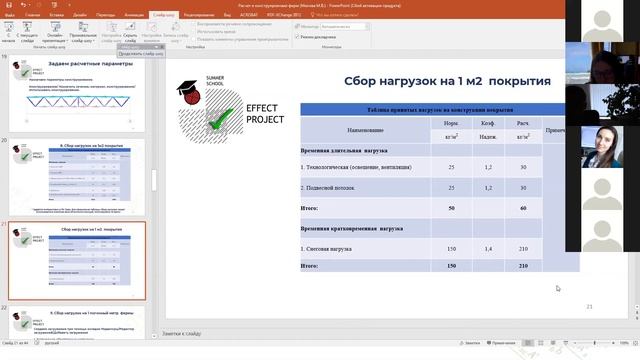Click zoom out minus button
Image resolution: width=640 pixels, height=360 pixels.
(x=575, y=343)
